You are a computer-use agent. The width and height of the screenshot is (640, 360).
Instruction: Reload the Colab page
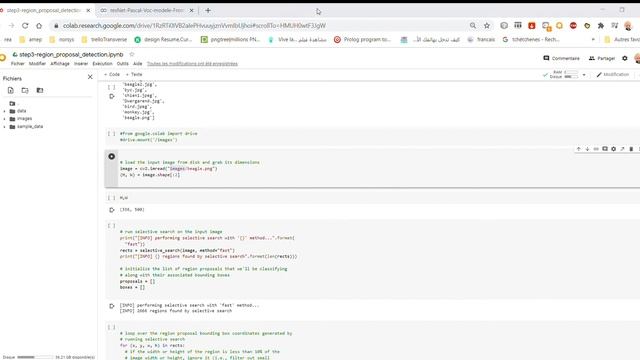pyautogui.click(x=25, y=25)
